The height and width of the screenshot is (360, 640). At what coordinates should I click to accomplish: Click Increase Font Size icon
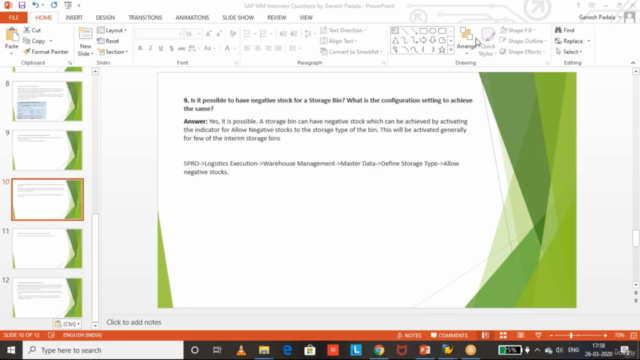[209, 34]
